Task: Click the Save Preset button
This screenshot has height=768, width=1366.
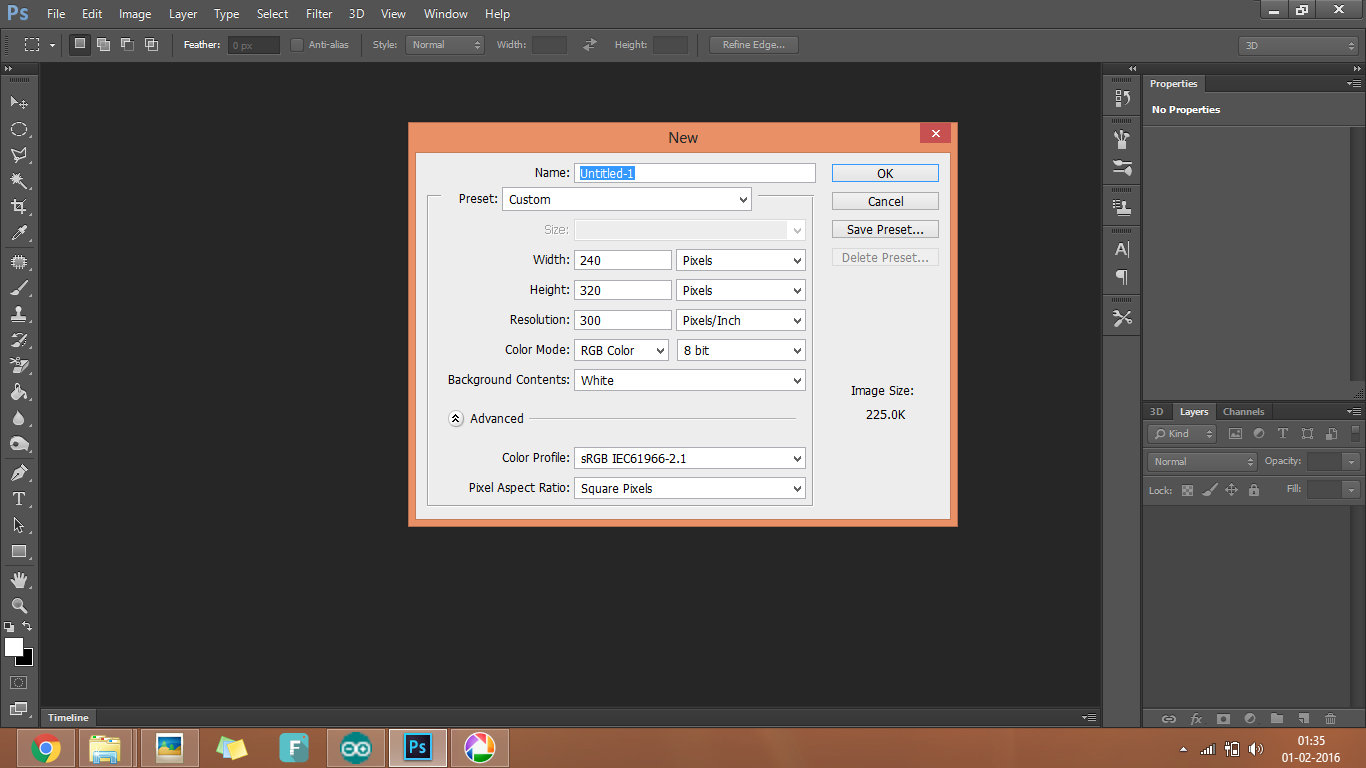Action: (x=885, y=229)
